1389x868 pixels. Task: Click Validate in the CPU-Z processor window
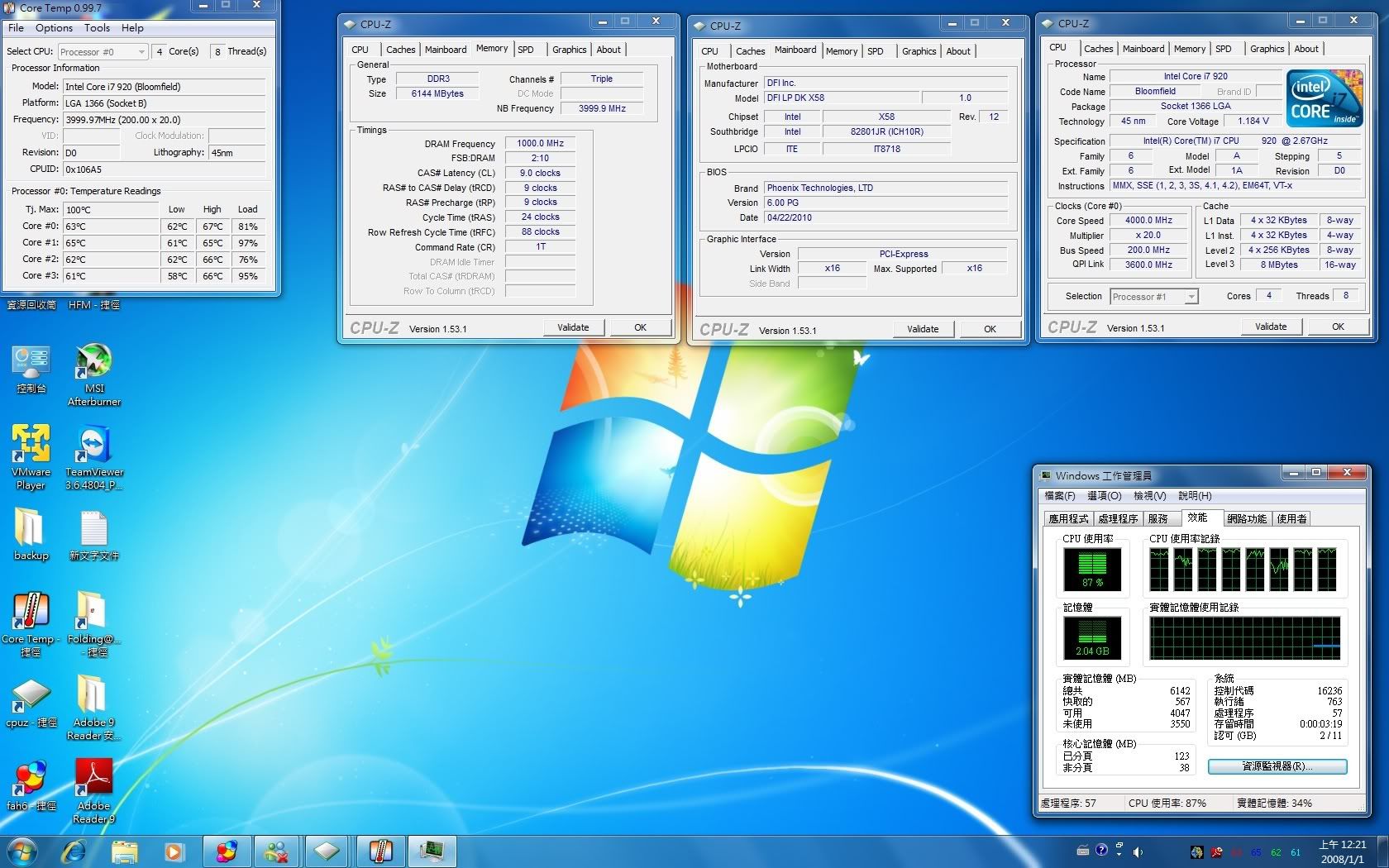[1271, 327]
